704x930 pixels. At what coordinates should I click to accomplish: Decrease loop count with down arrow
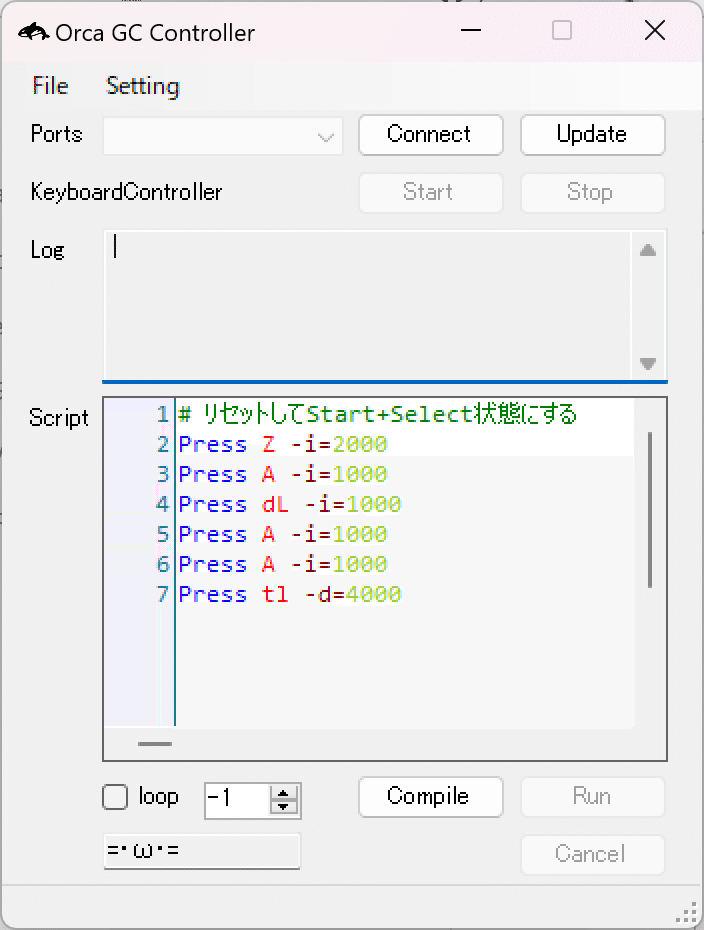pyautogui.click(x=285, y=806)
